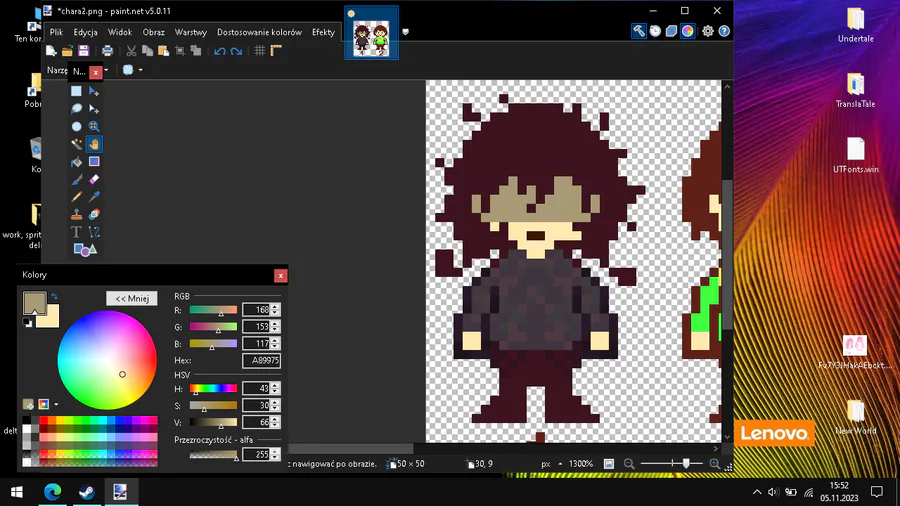Click the secondary color swatch
The width and height of the screenshot is (900, 506).
tap(52, 319)
